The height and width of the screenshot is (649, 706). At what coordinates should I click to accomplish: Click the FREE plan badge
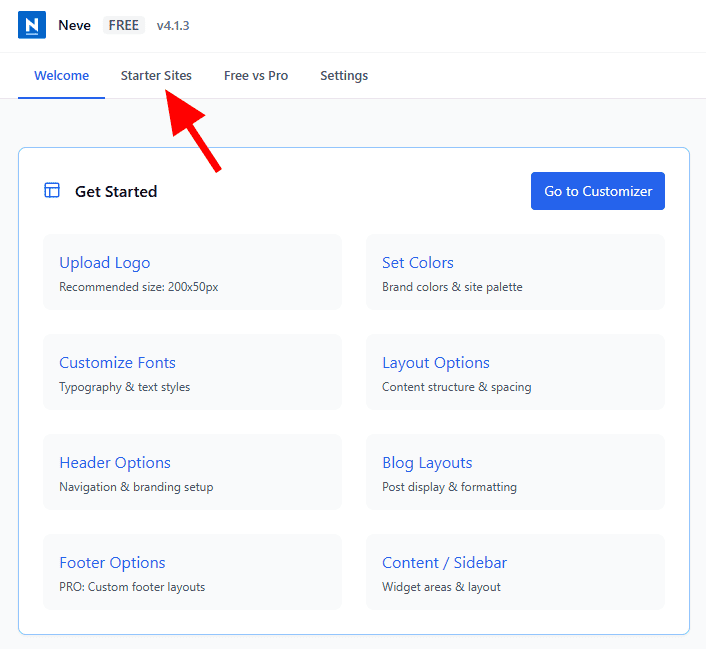124,25
